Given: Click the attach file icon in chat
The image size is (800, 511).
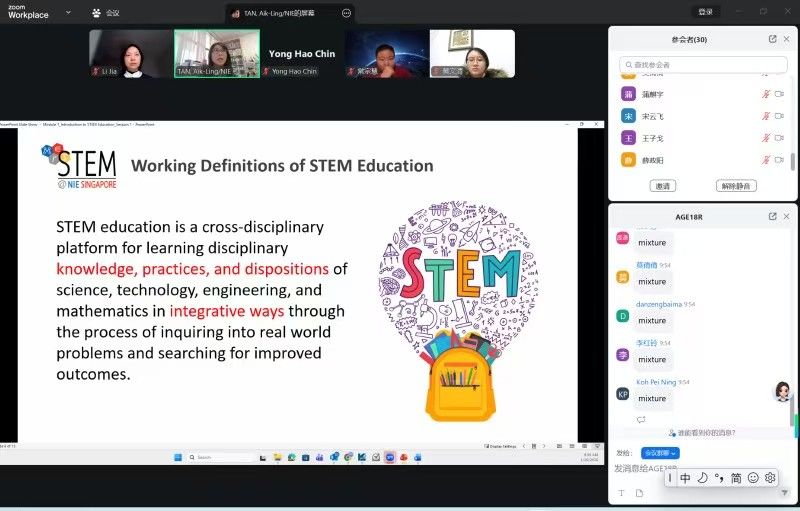Looking at the screenshot, I should pyautogui.click(x=639, y=492).
